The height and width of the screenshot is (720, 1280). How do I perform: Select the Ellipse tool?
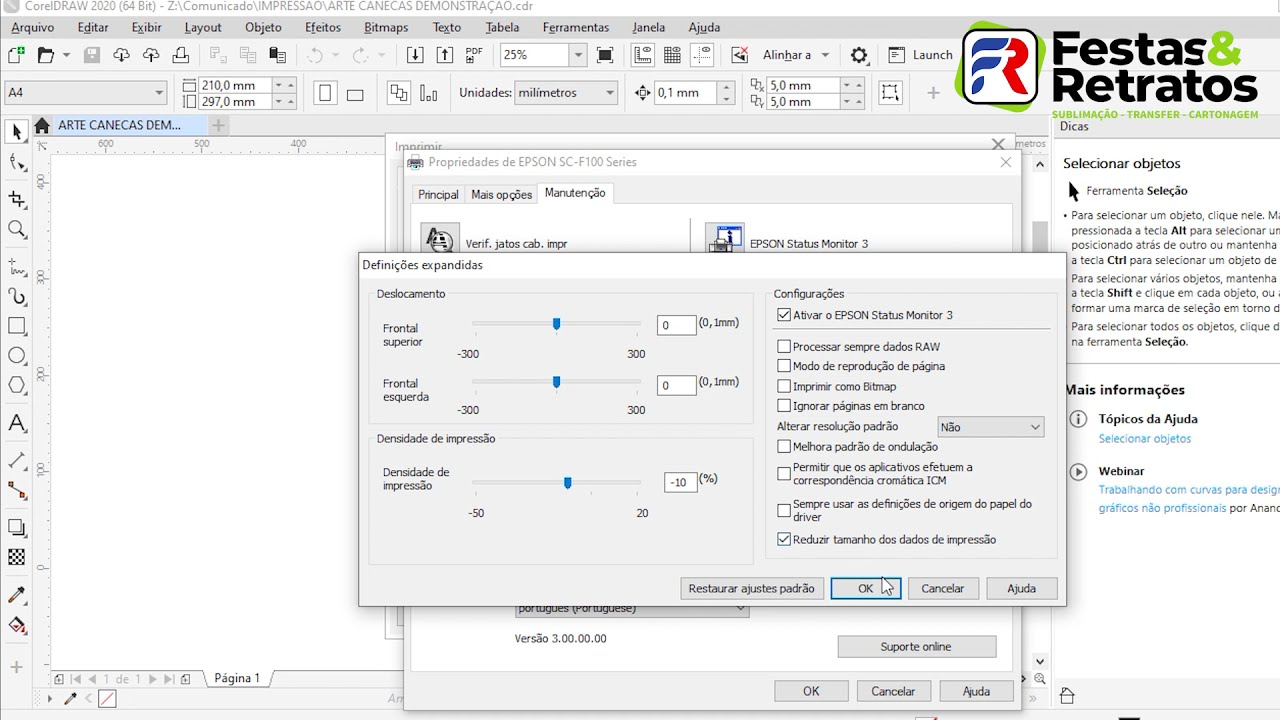(17, 356)
